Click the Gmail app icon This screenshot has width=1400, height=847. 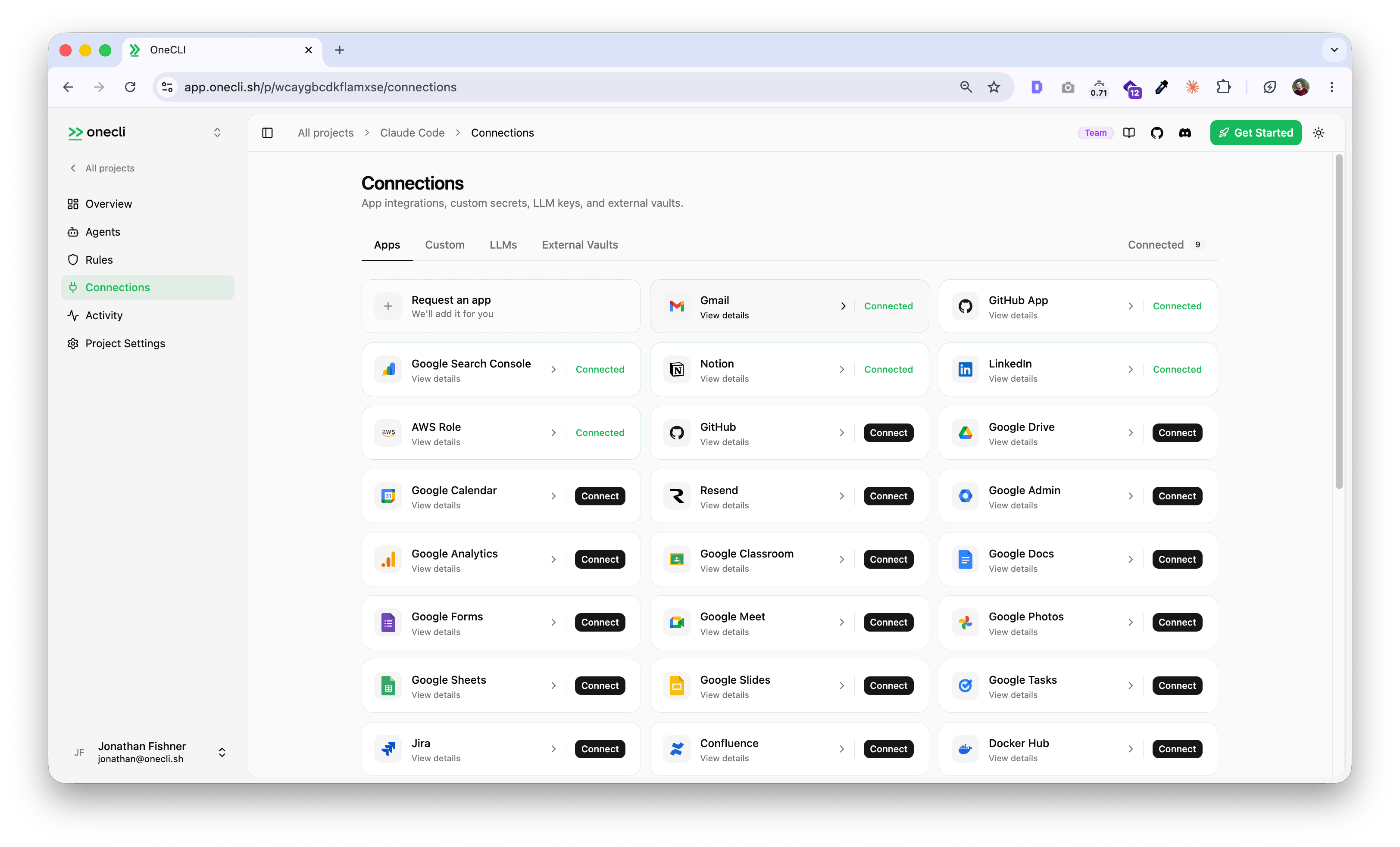click(x=677, y=306)
